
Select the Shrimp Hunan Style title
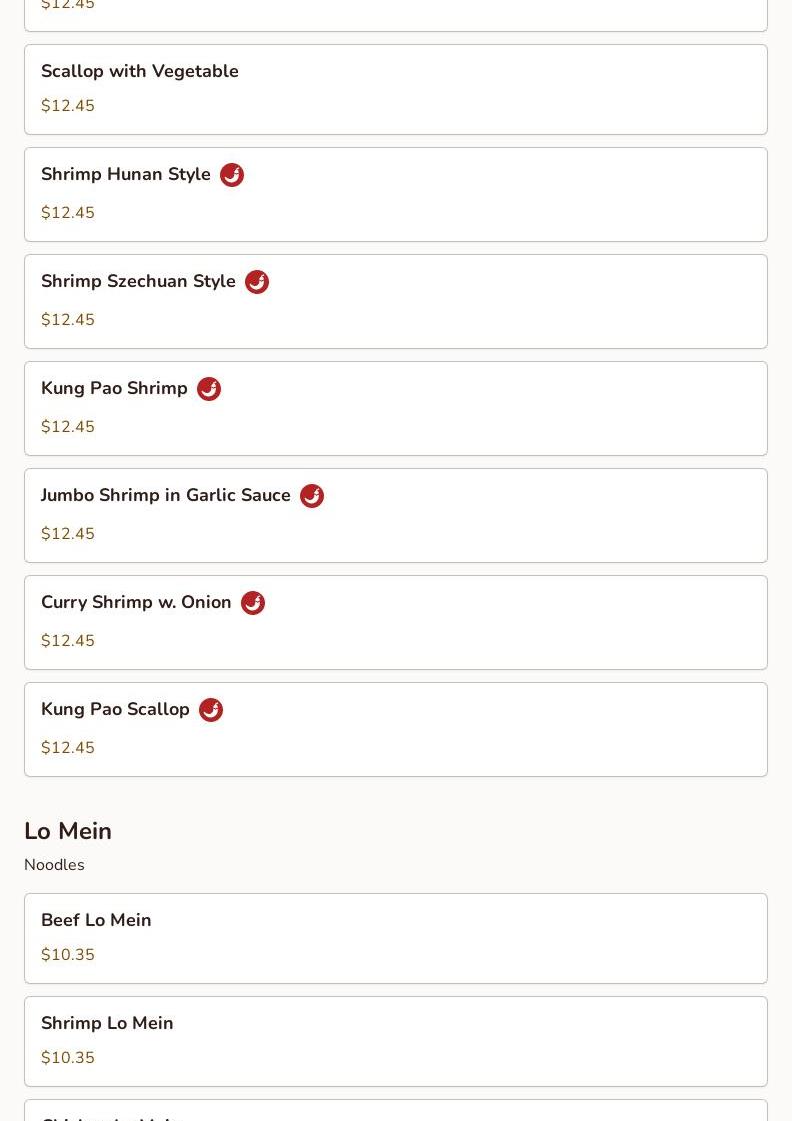click(x=126, y=174)
